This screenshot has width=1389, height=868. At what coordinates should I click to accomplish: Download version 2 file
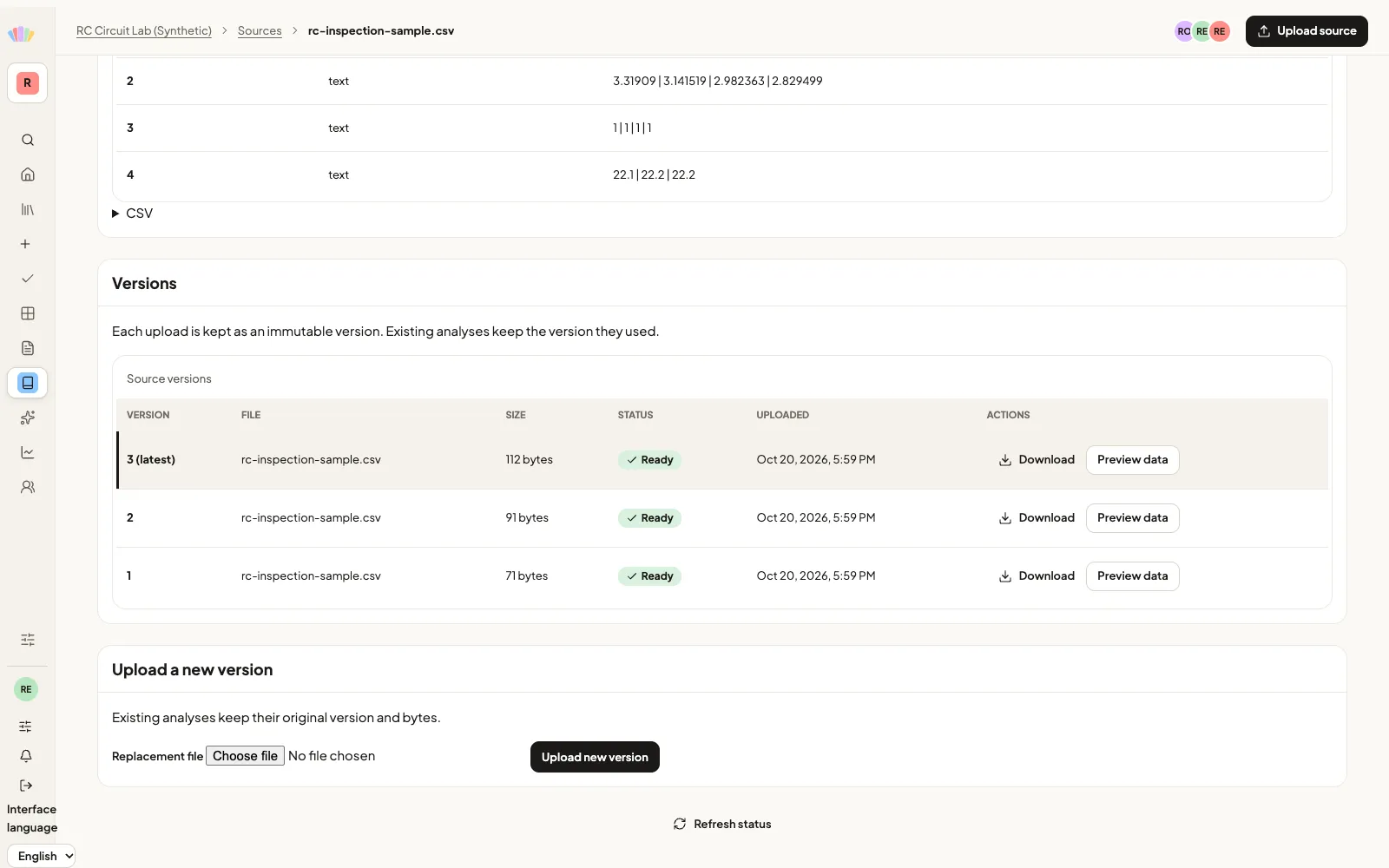(x=1037, y=518)
